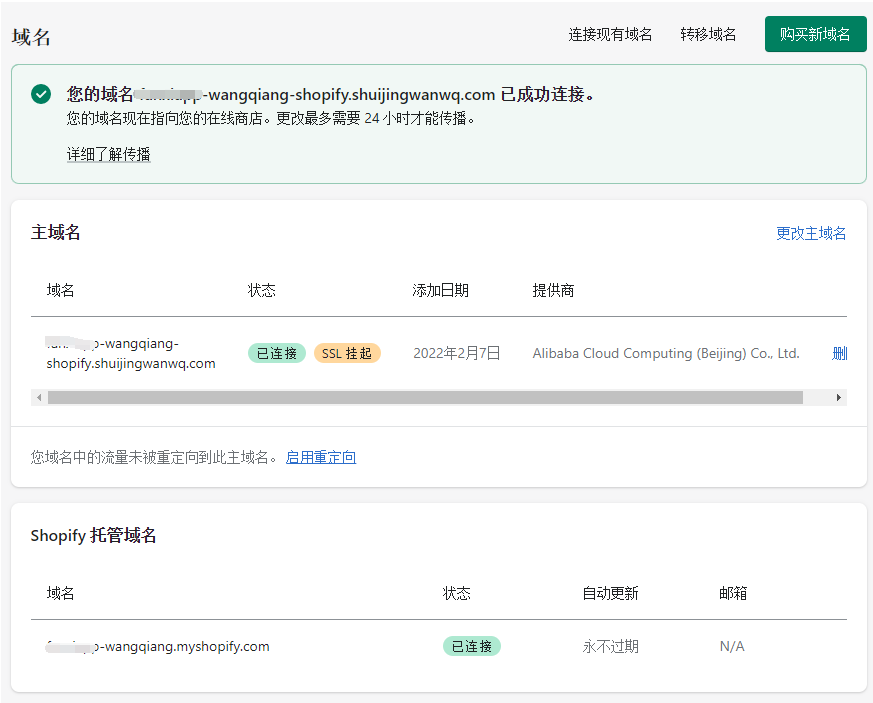Screen dimensions: 873x703
Task: Click the 提供商 column header
Action: [553, 290]
